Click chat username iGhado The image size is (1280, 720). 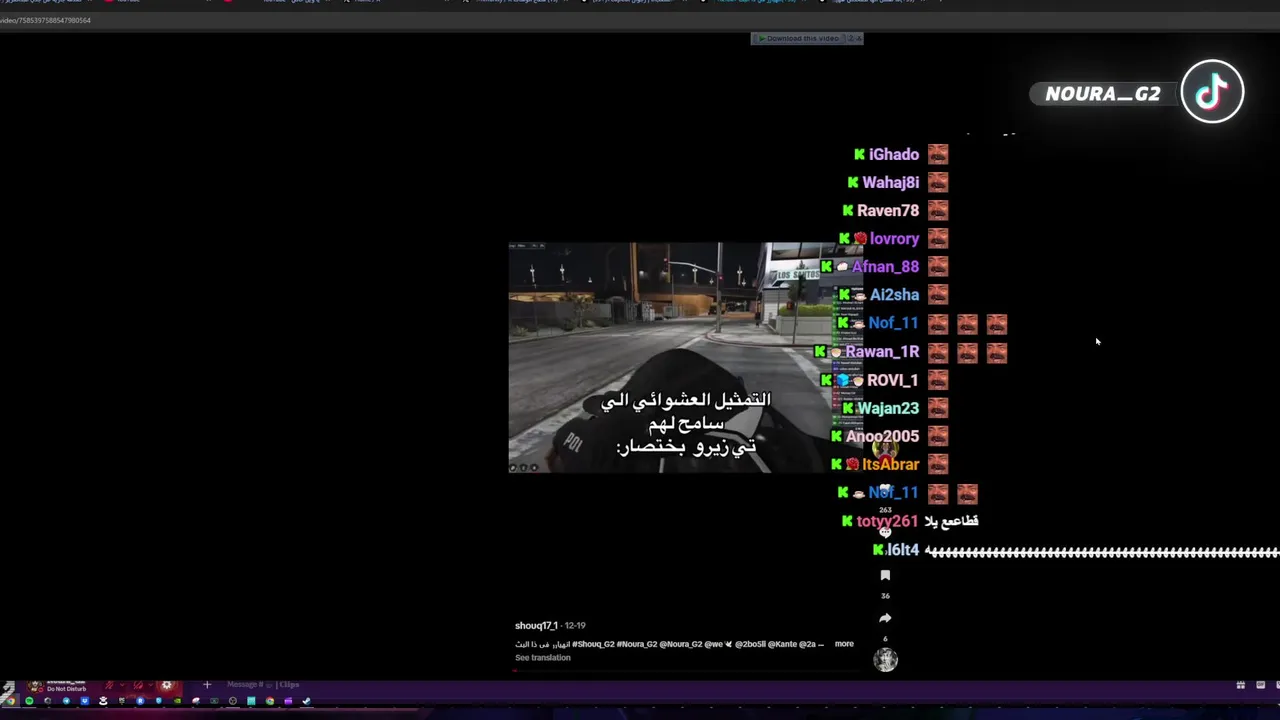pos(893,154)
